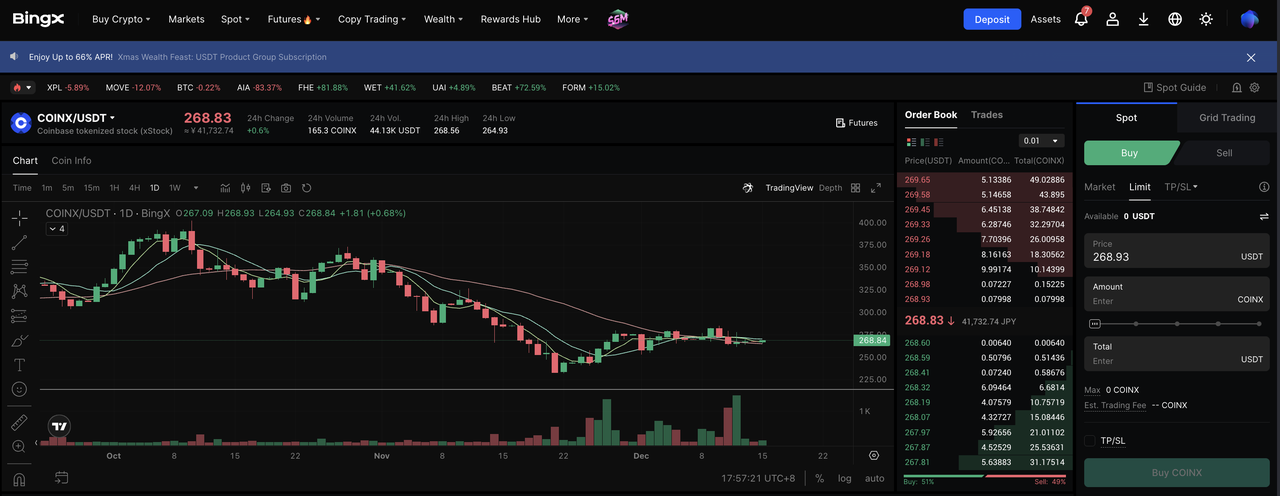Enable the TP/SL checkbox
The image size is (1280, 496).
(1090, 440)
